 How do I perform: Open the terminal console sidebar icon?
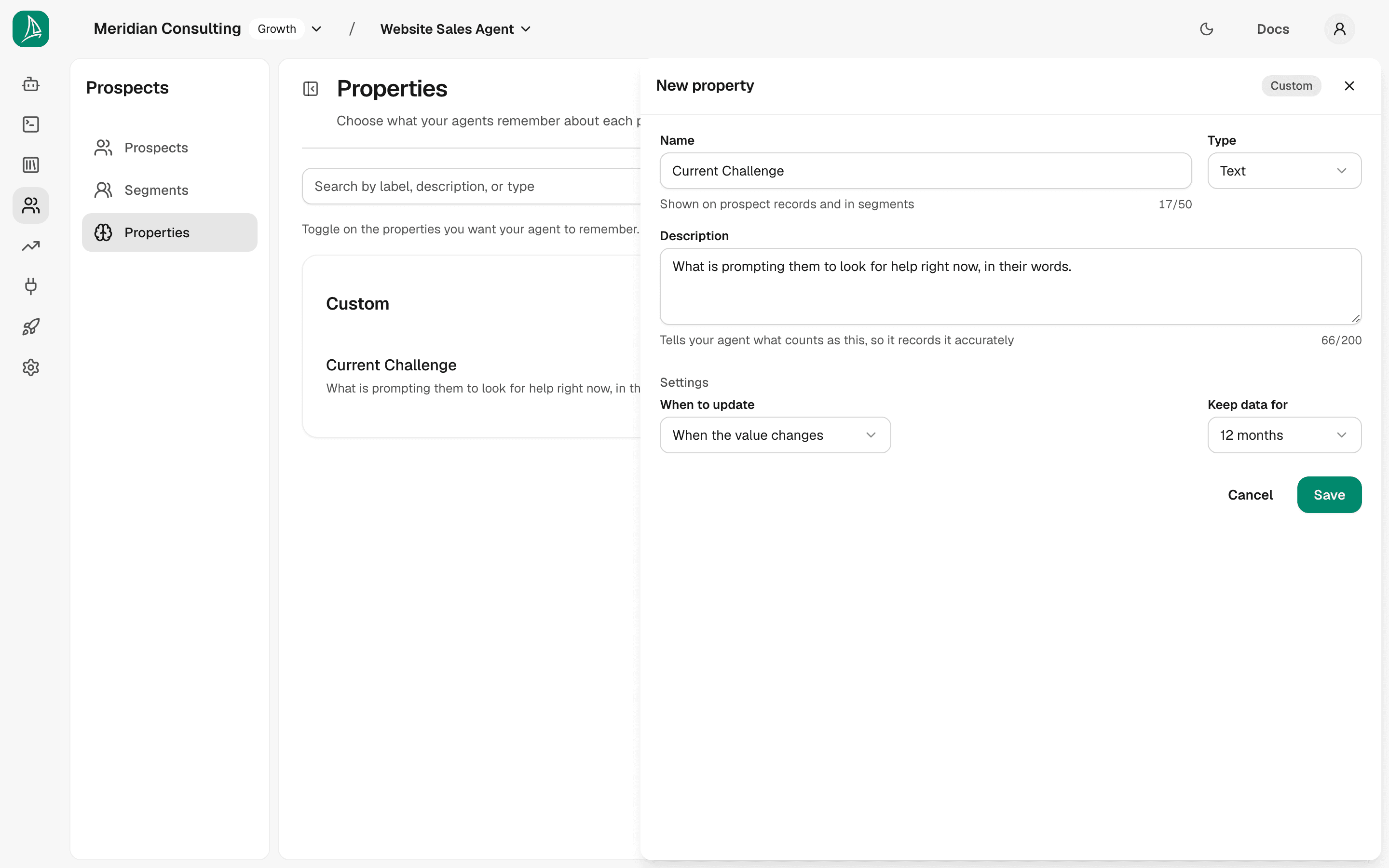coord(31,124)
